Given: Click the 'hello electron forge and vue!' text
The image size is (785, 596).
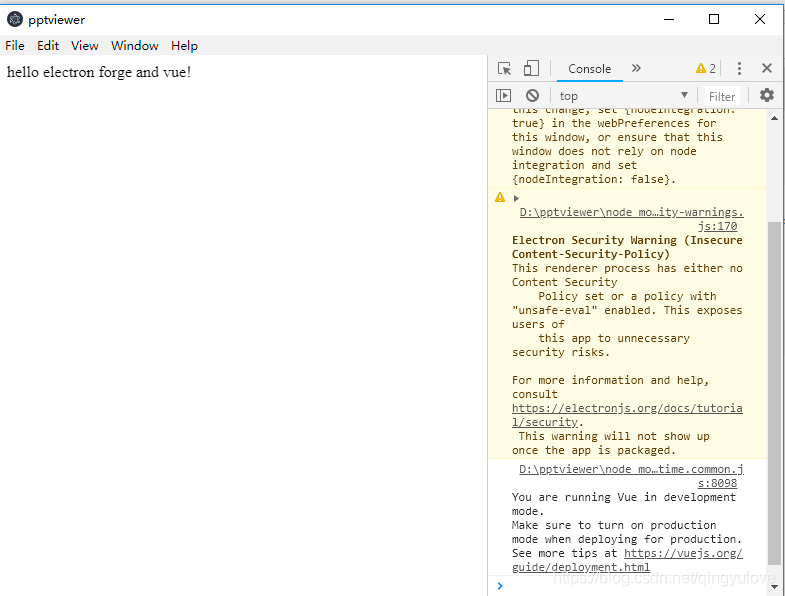Looking at the screenshot, I should pos(99,72).
